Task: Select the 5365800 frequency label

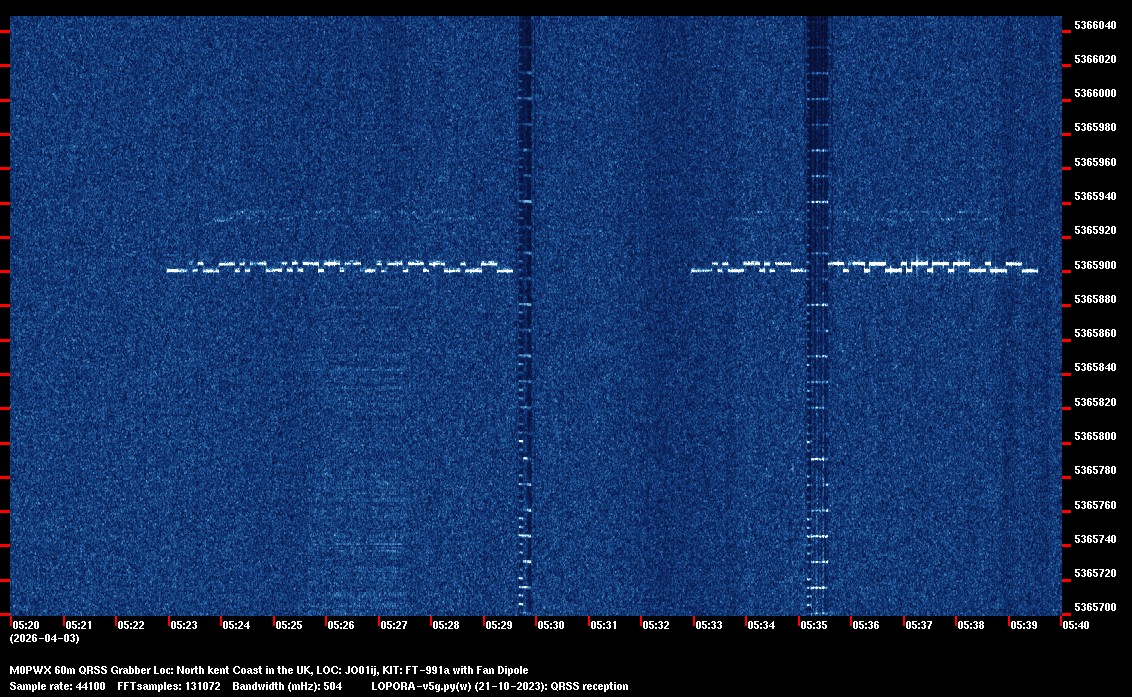Action: point(1095,436)
